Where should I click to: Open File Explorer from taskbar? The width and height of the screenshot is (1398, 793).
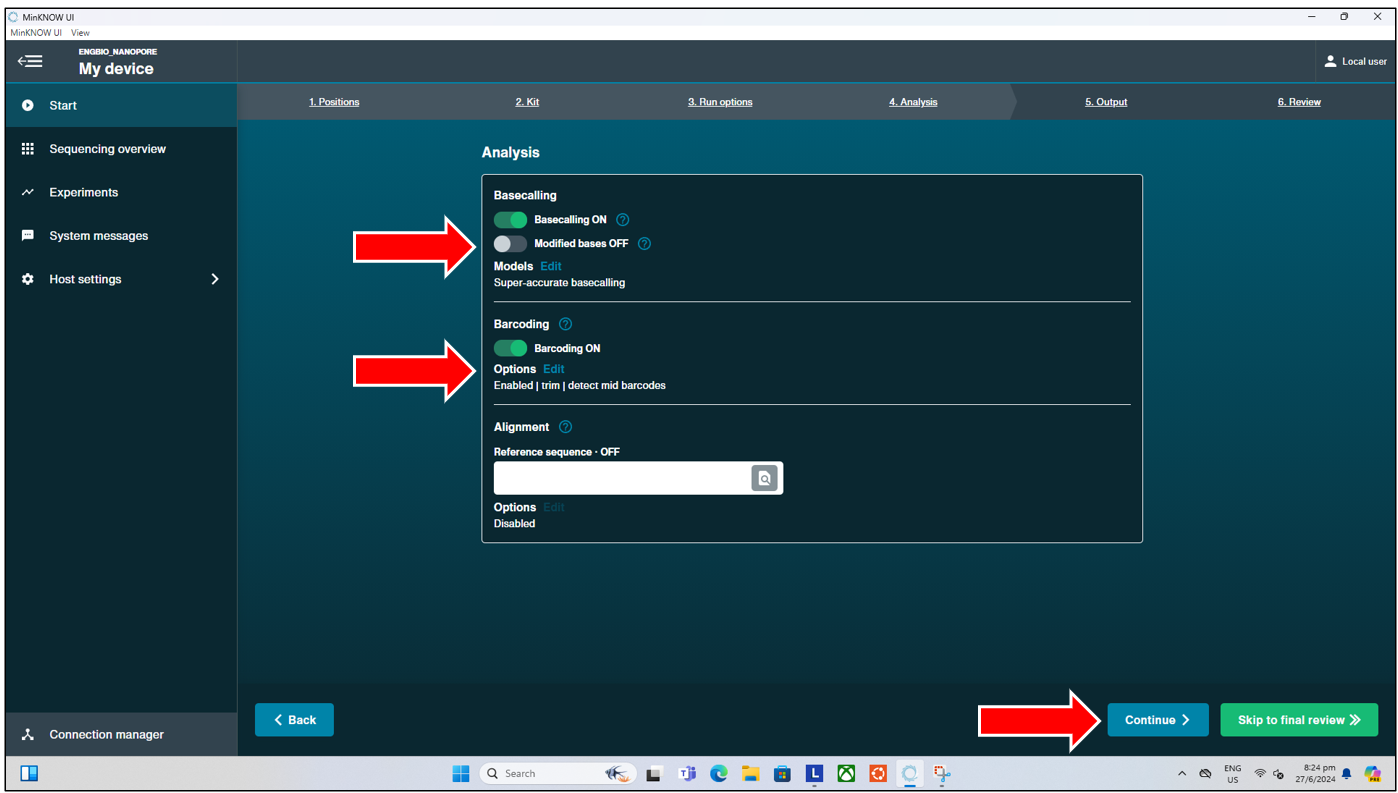751,774
